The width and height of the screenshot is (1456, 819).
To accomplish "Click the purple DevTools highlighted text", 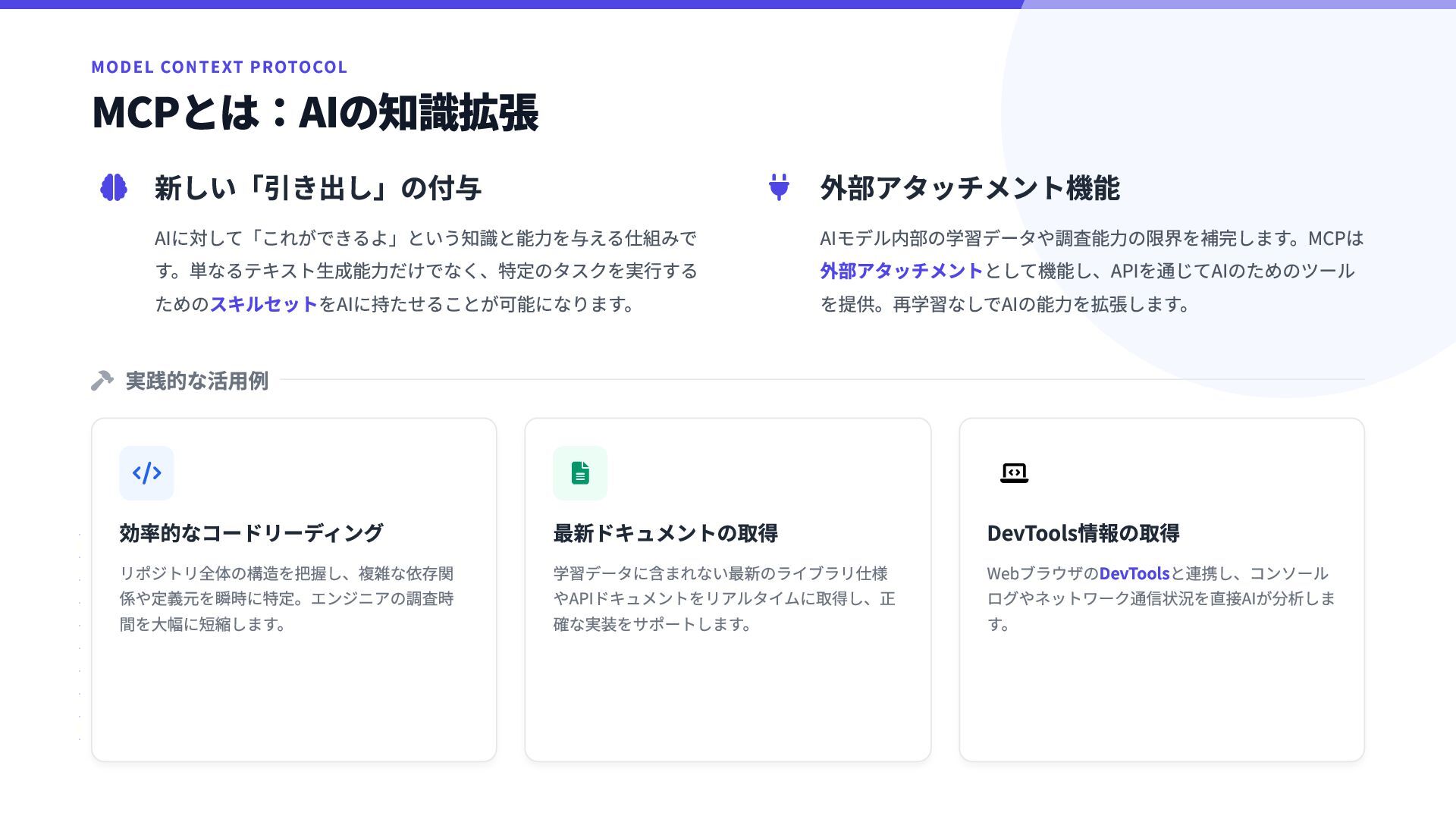I will coord(1134,573).
